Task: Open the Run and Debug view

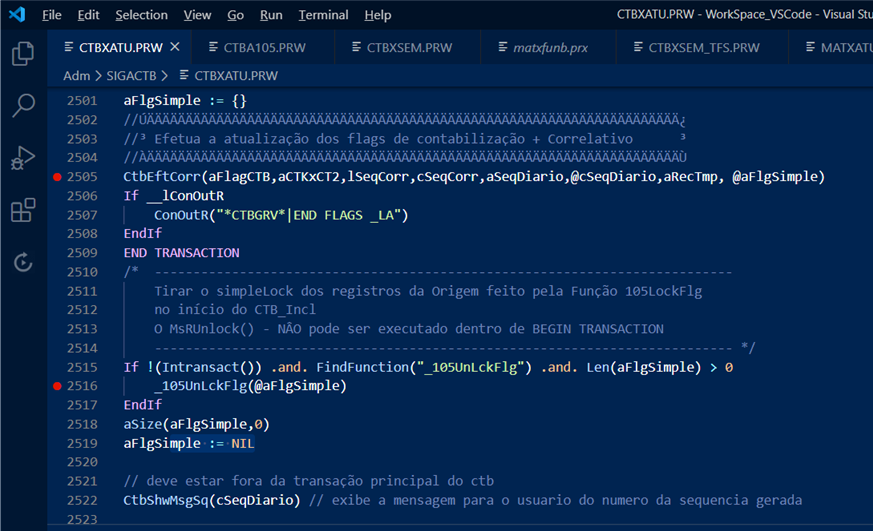Action: pyautogui.click(x=22, y=158)
